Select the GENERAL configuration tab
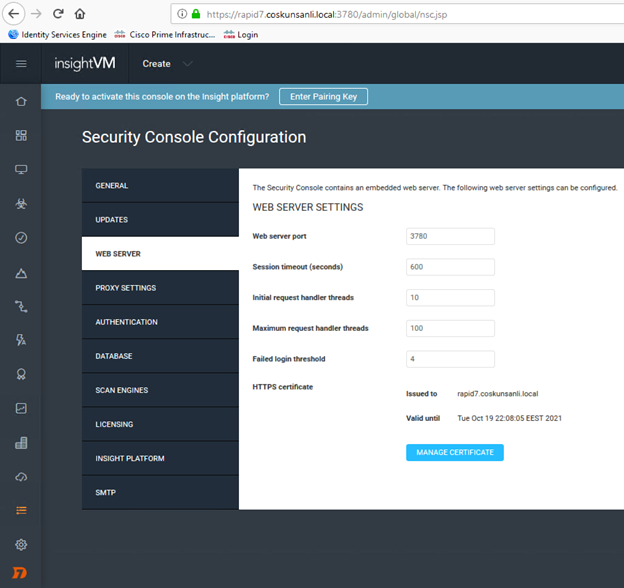Viewport: 624px width, 588px height. click(x=160, y=186)
